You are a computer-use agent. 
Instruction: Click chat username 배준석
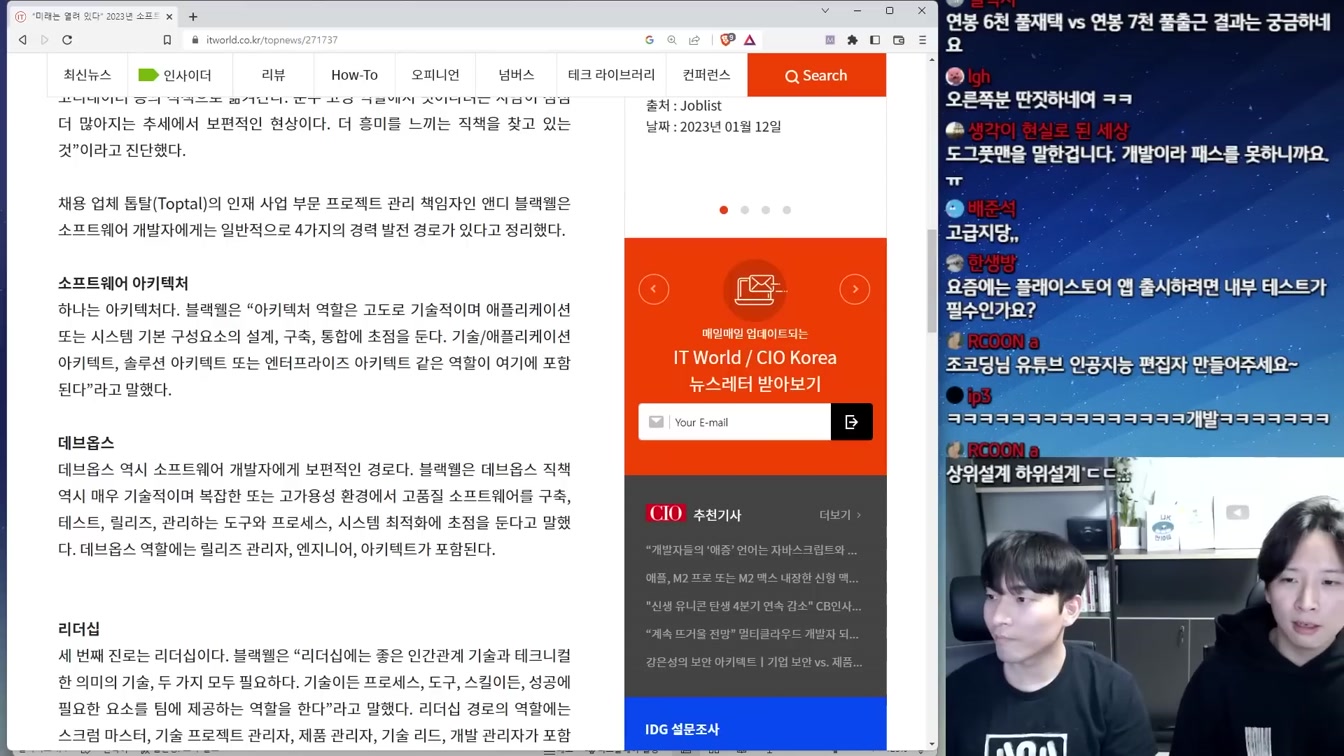991,208
